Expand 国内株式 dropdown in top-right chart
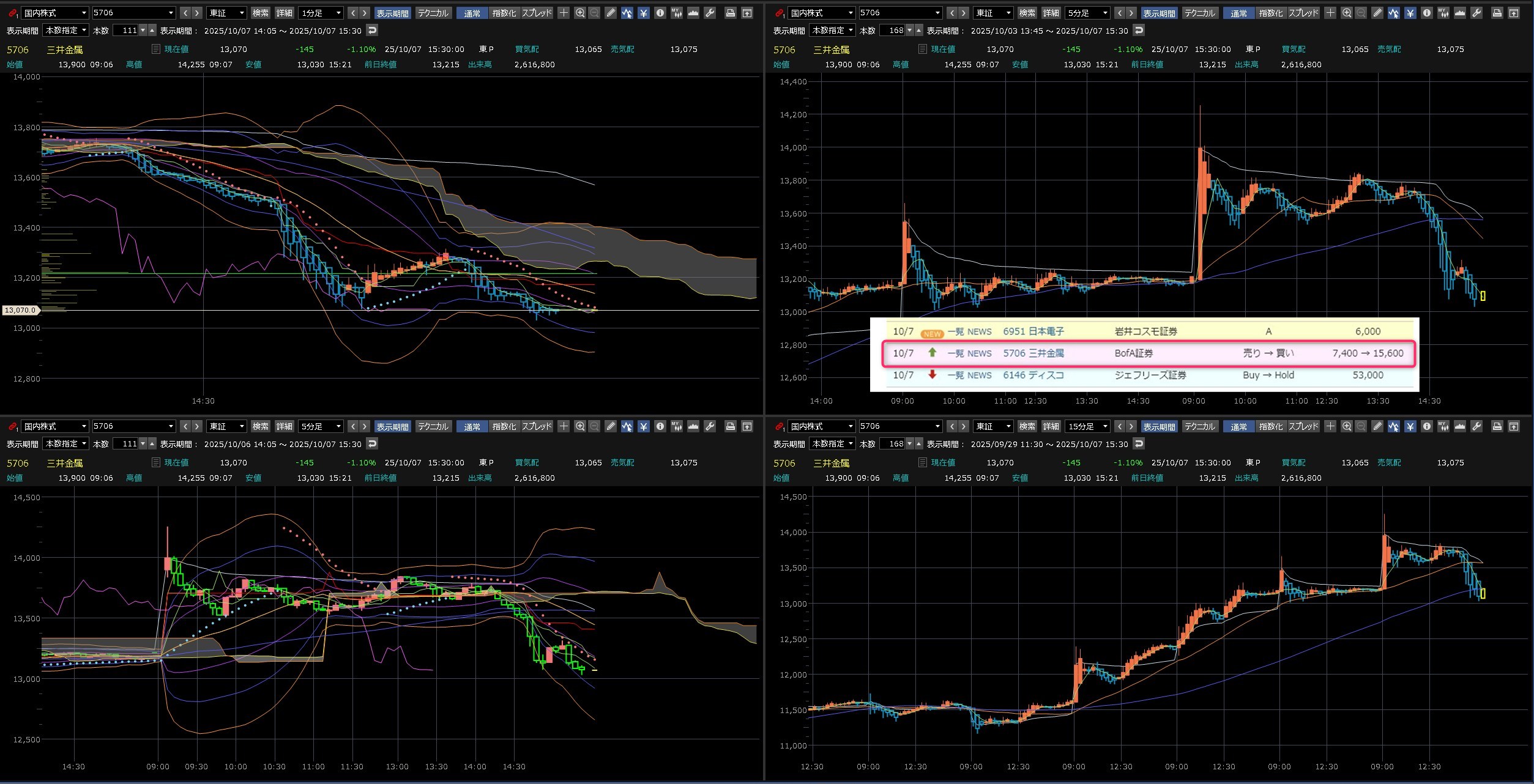The width and height of the screenshot is (1534, 784). click(821, 13)
